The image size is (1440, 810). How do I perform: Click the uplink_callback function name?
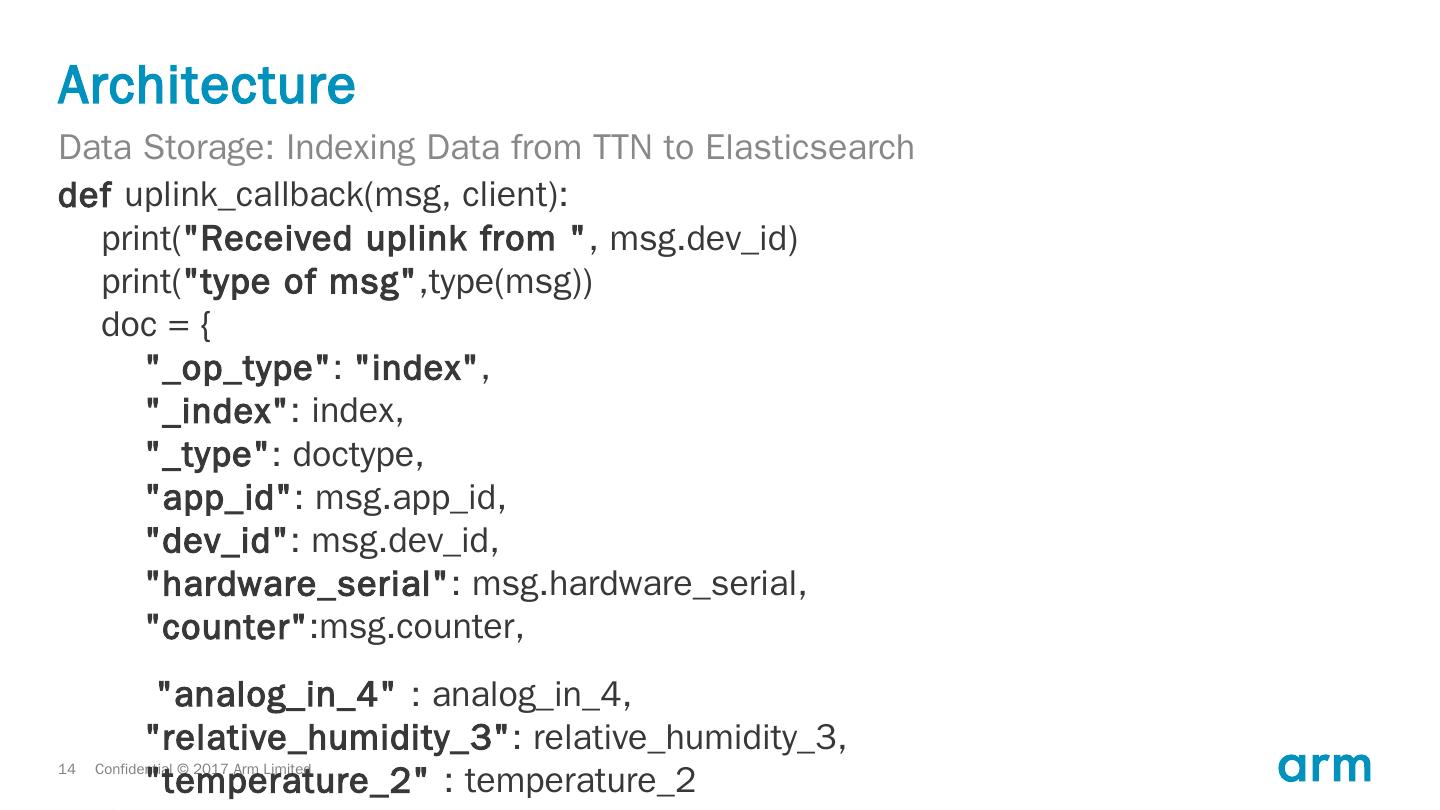(x=243, y=194)
